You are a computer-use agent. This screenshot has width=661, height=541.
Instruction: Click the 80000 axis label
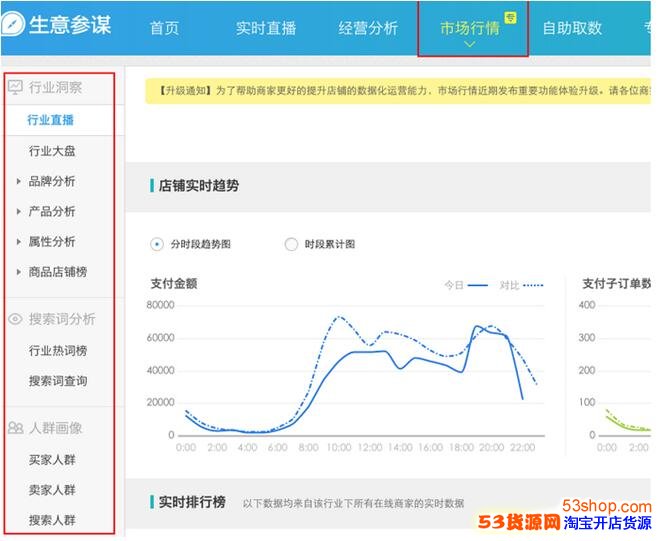click(160, 305)
